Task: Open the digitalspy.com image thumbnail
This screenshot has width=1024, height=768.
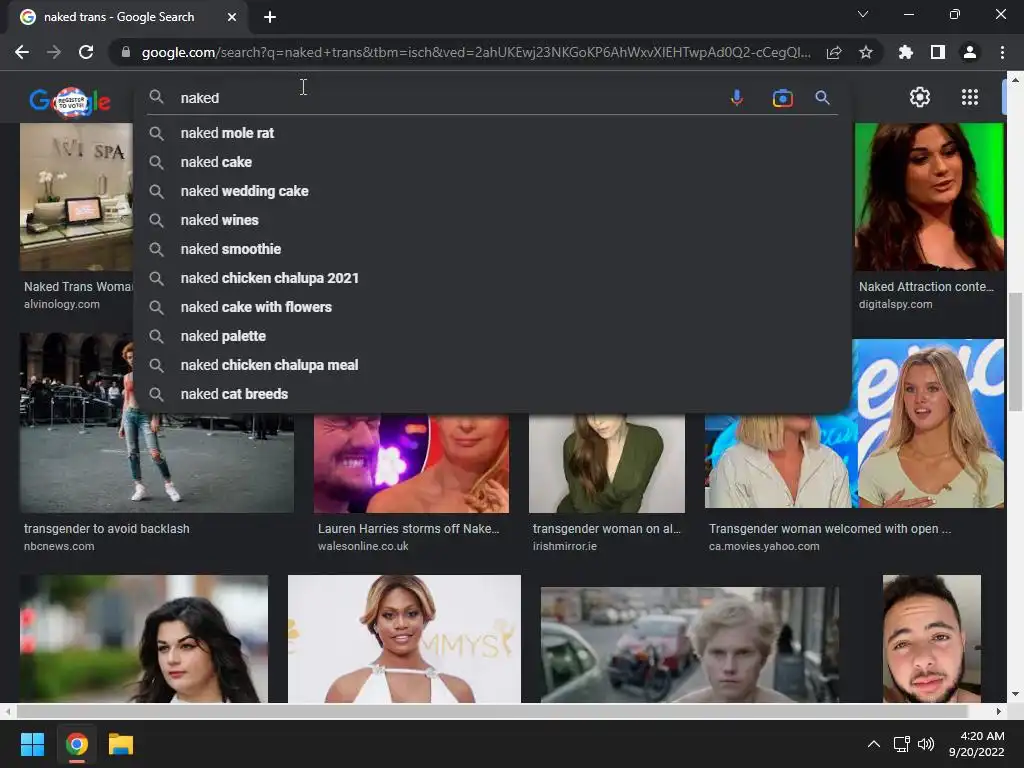Action: 929,197
